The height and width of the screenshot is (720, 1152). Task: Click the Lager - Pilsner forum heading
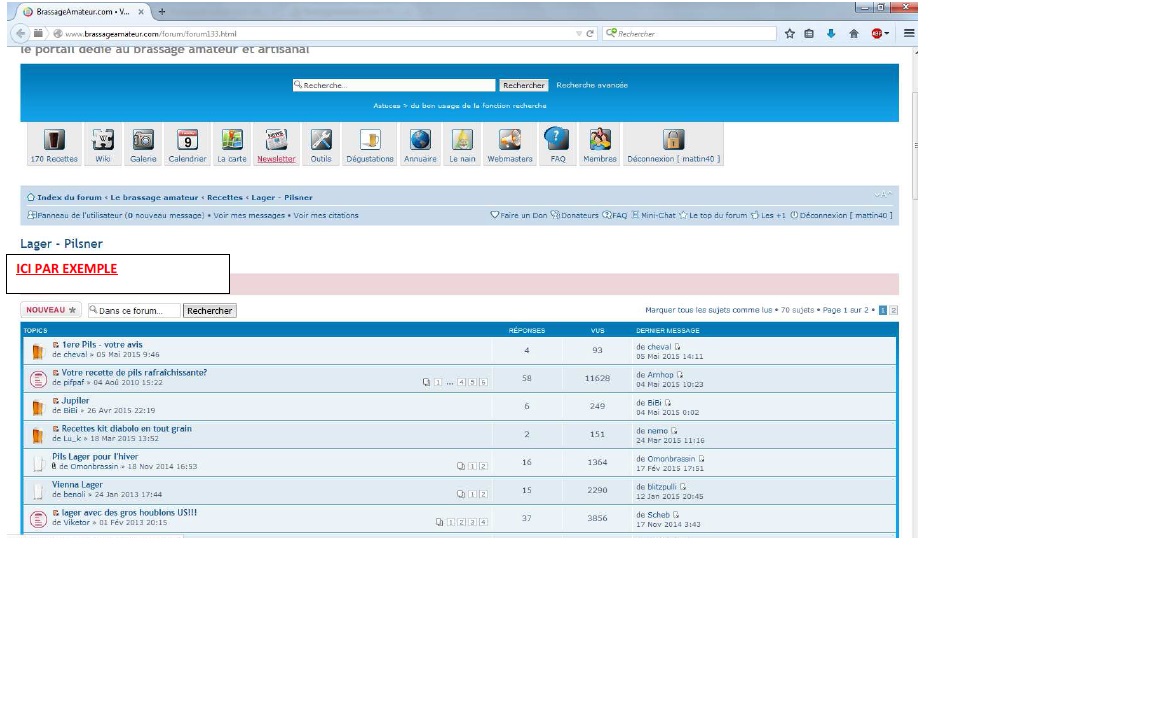[x=62, y=243]
